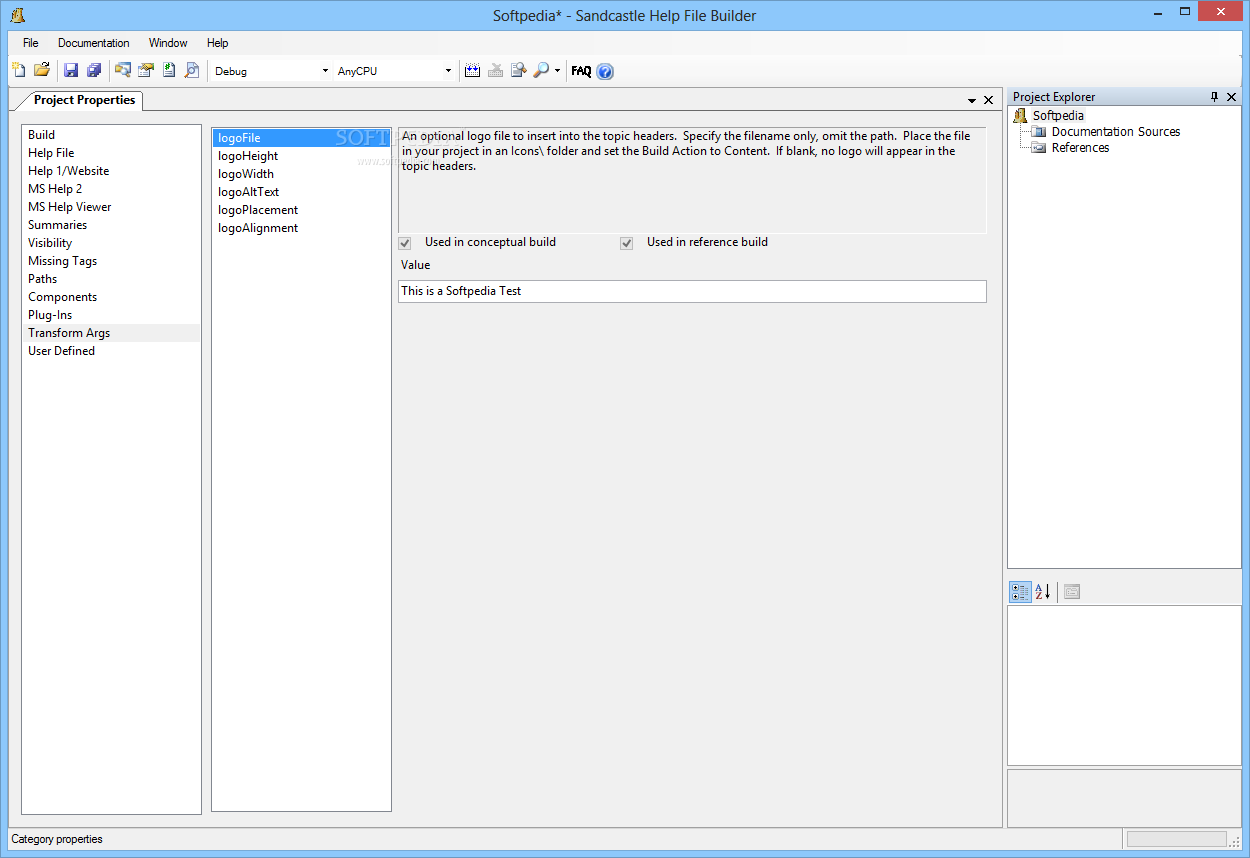Select the Components category
Viewport: 1250px width, 858px height.
(x=111, y=297)
